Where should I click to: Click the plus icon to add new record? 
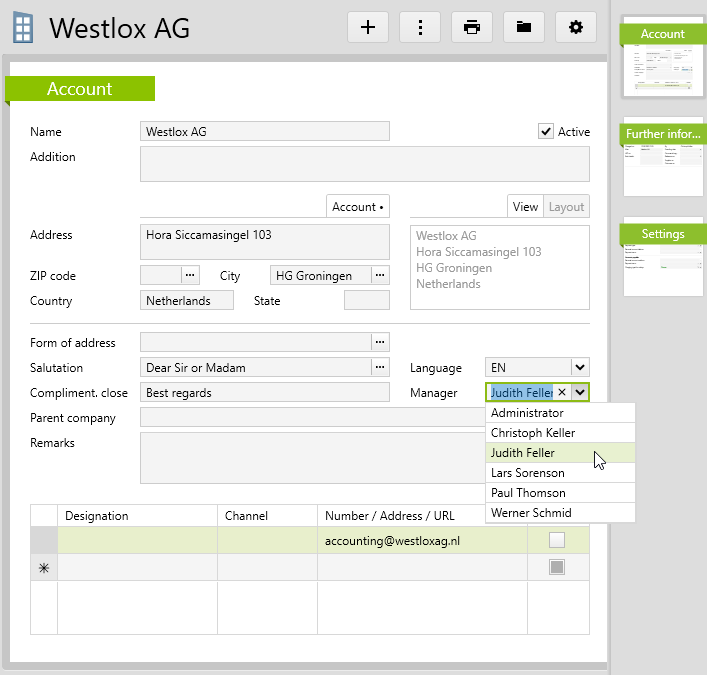tap(368, 28)
